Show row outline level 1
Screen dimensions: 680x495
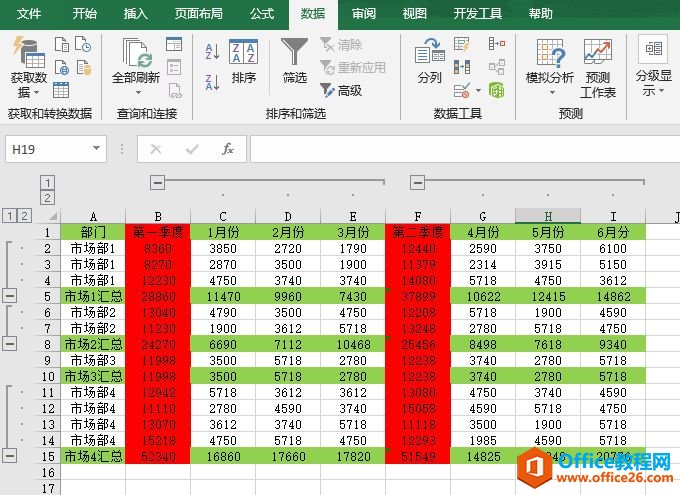9,216
